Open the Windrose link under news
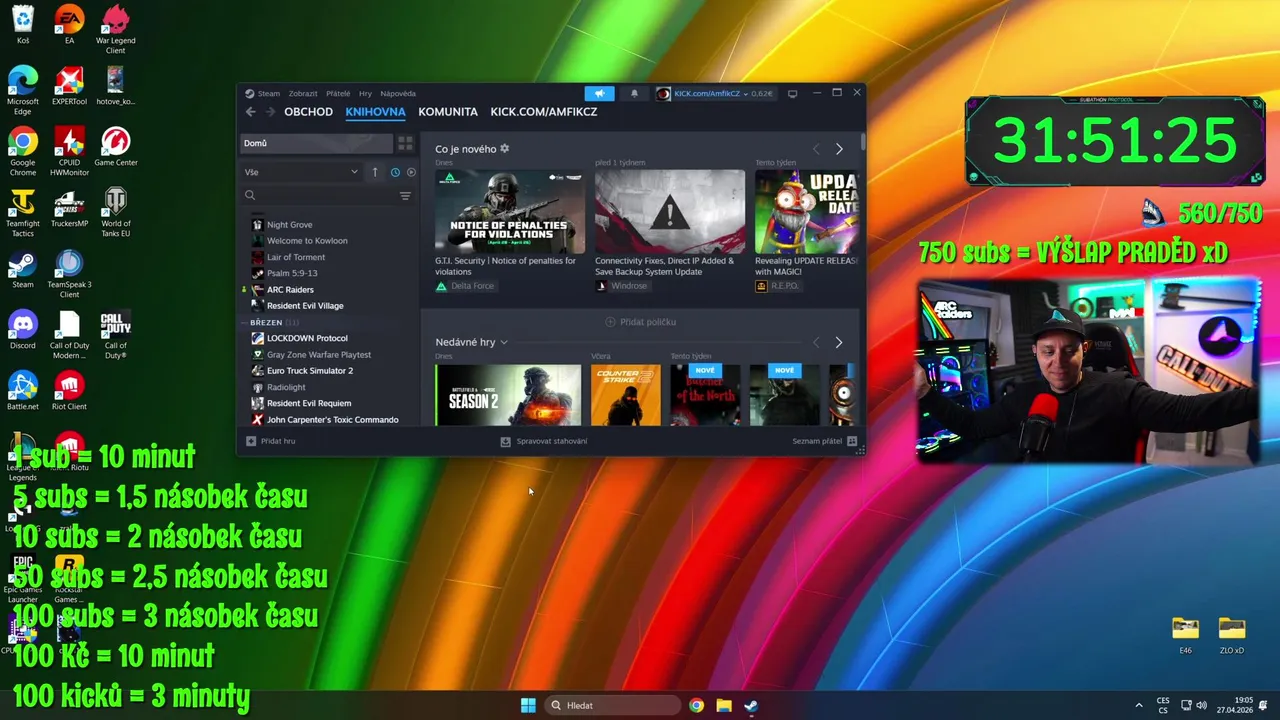 (x=621, y=286)
